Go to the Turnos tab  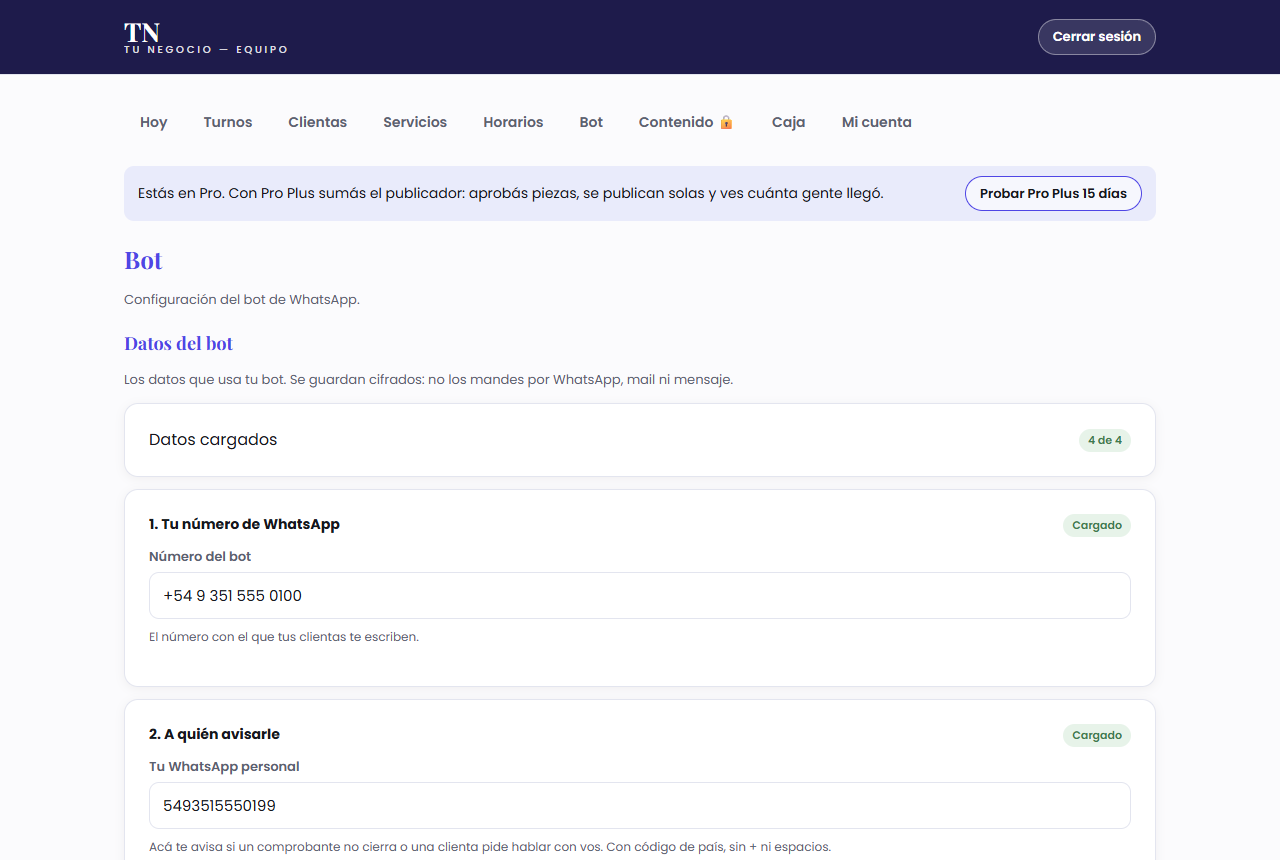[x=228, y=122]
